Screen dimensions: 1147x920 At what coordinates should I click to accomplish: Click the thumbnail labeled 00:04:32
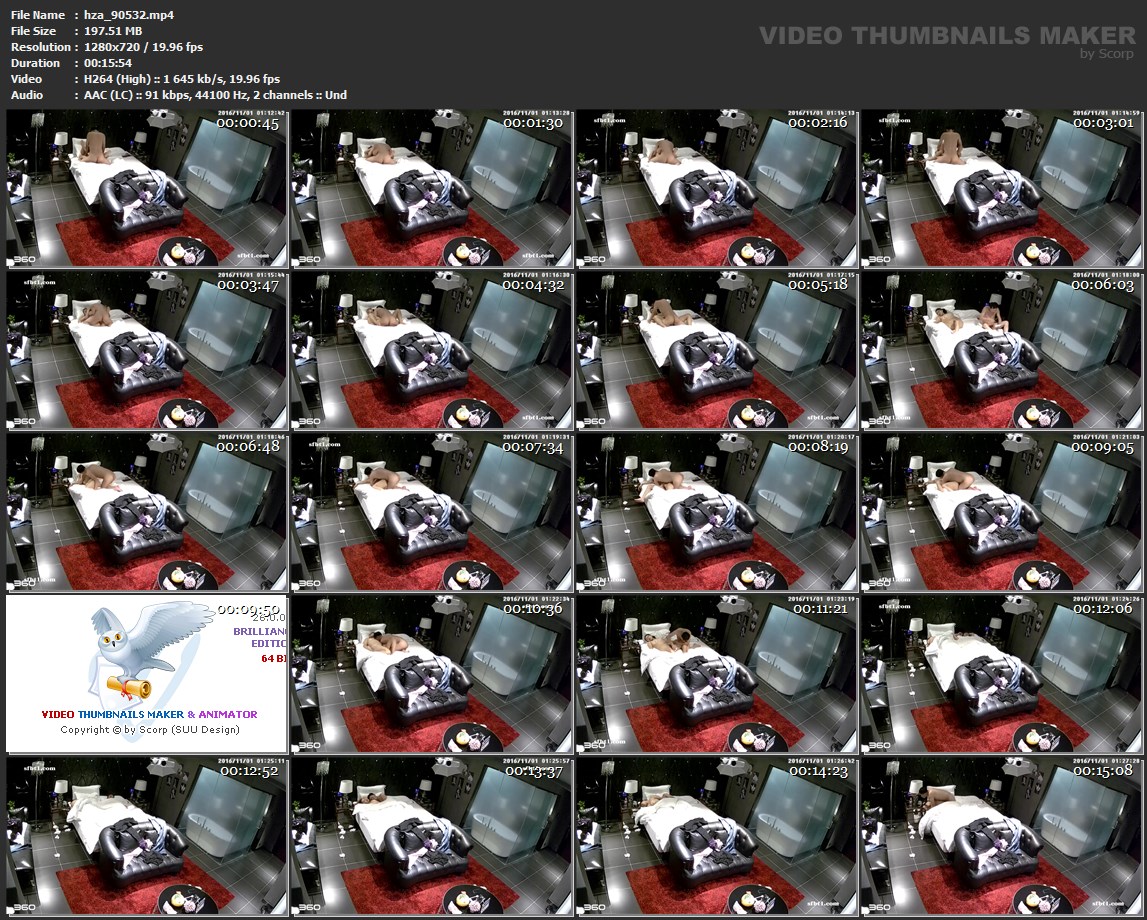coord(431,349)
